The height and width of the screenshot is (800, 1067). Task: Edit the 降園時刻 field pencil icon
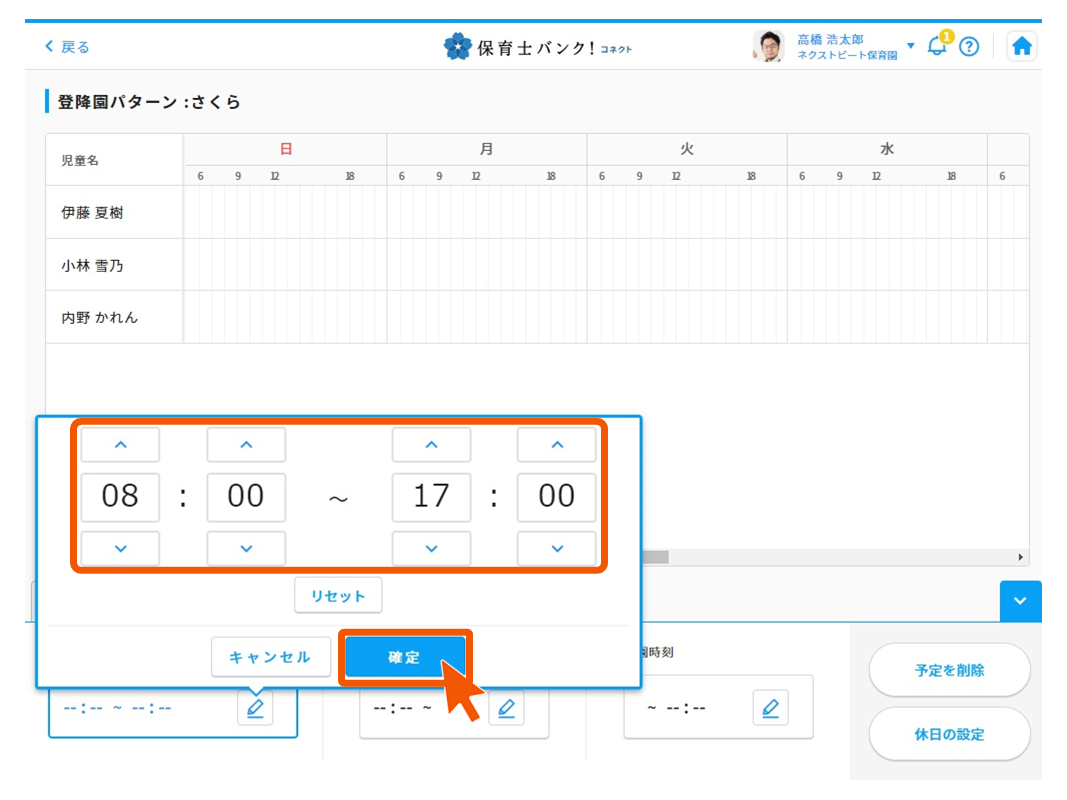tap(771, 707)
